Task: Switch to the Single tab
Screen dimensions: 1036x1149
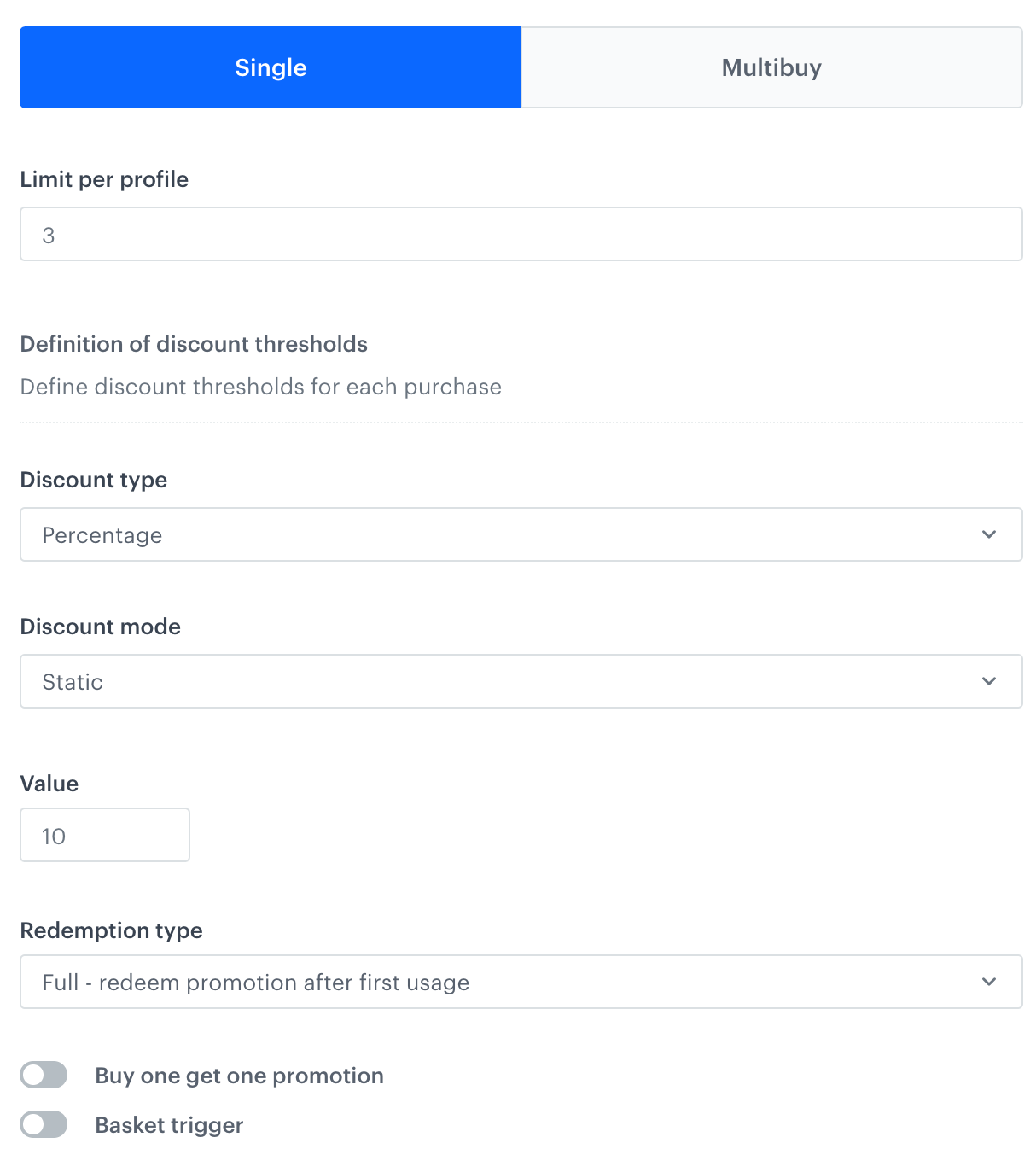Action: click(270, 67)
